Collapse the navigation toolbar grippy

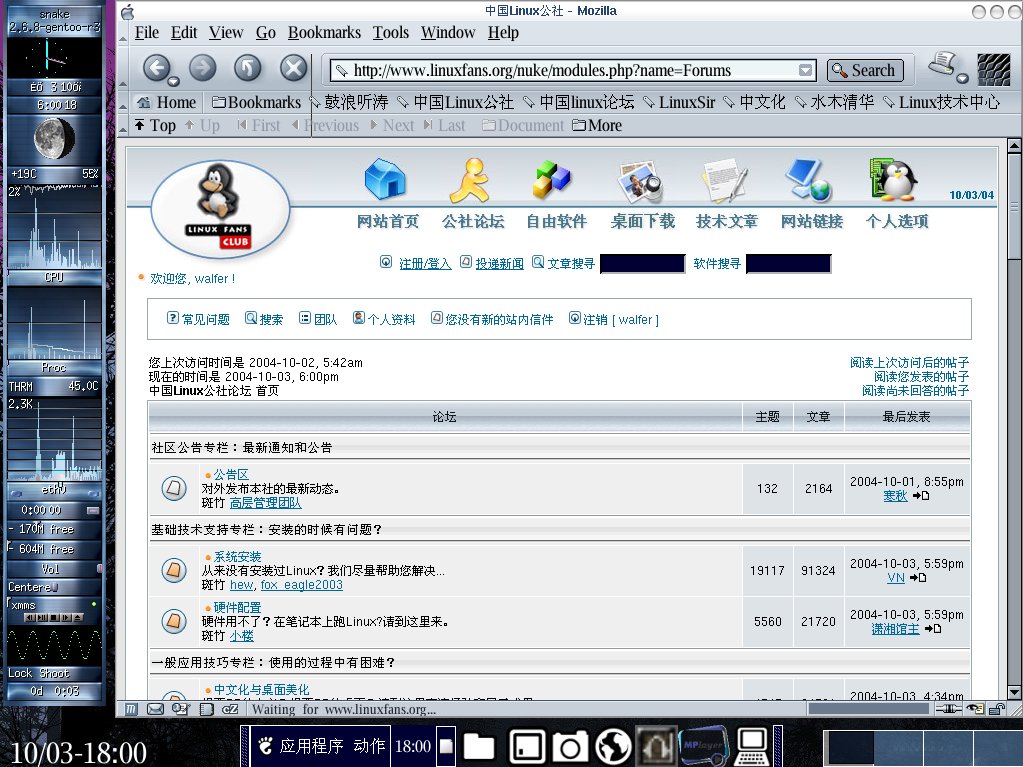[x=122, y=70]
